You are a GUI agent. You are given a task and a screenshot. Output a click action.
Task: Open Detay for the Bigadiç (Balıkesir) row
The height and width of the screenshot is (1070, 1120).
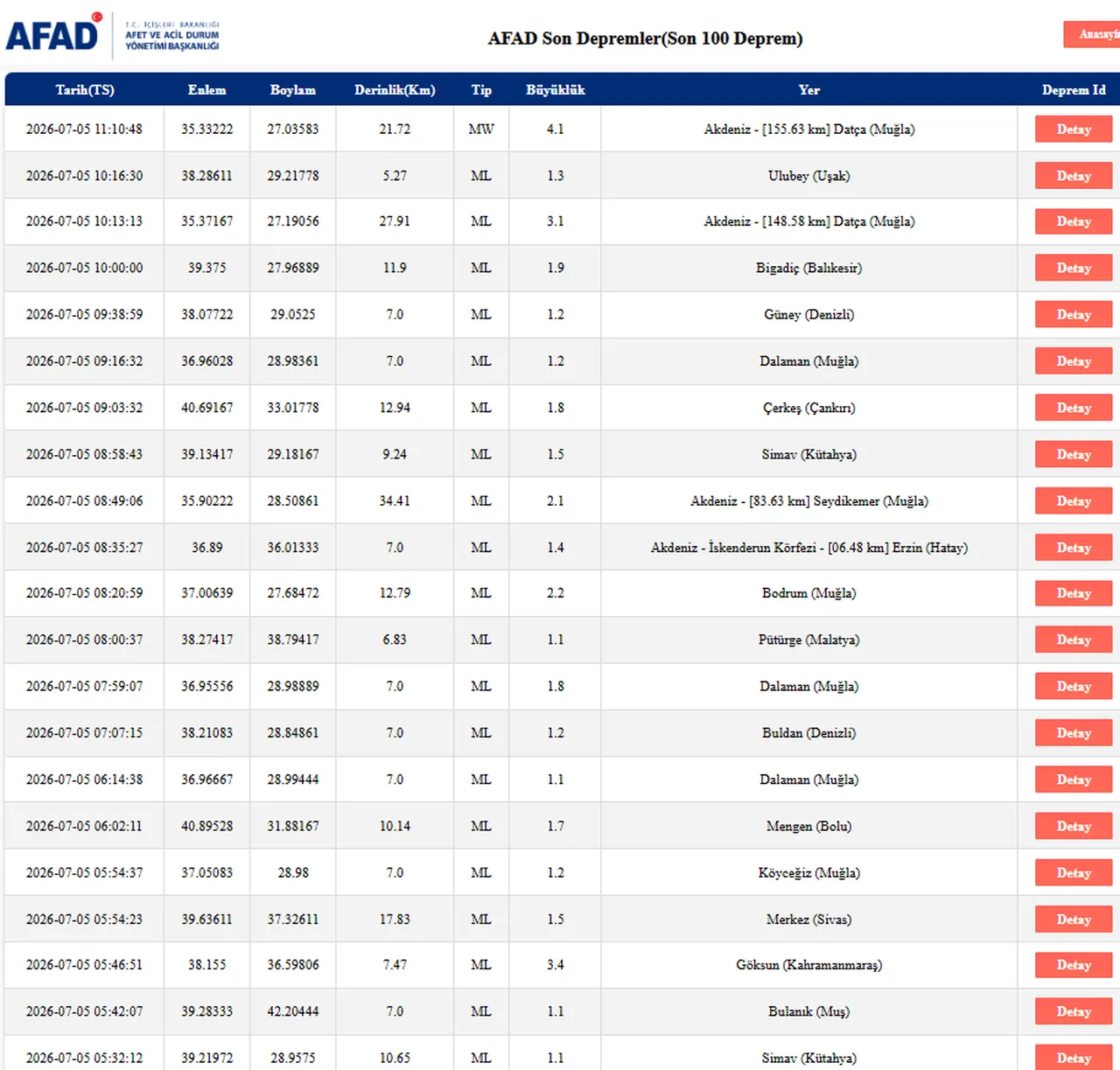point(1074,268)
